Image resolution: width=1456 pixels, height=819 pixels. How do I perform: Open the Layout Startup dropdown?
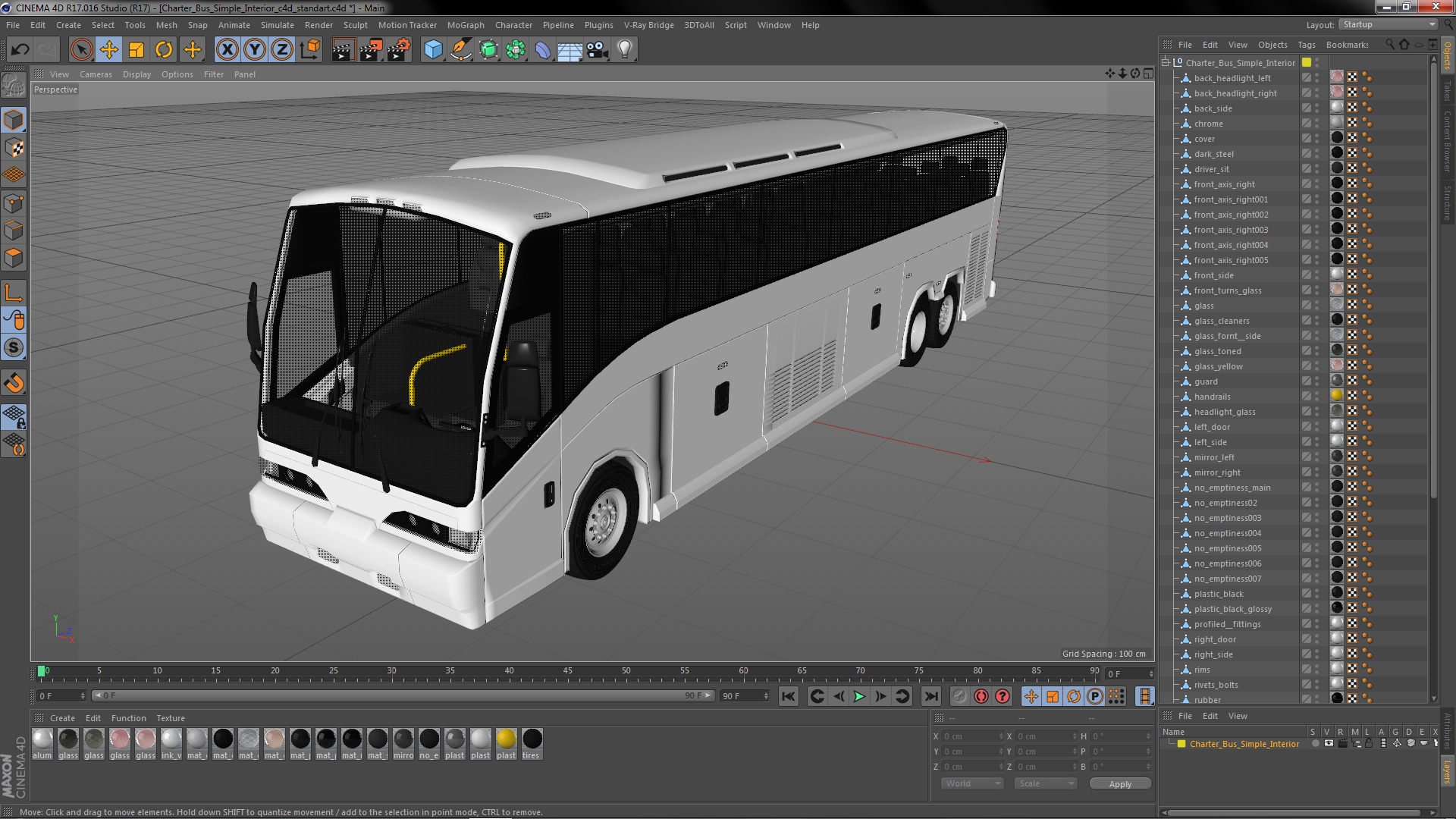pyautogui.click(x=1389, y=25)
